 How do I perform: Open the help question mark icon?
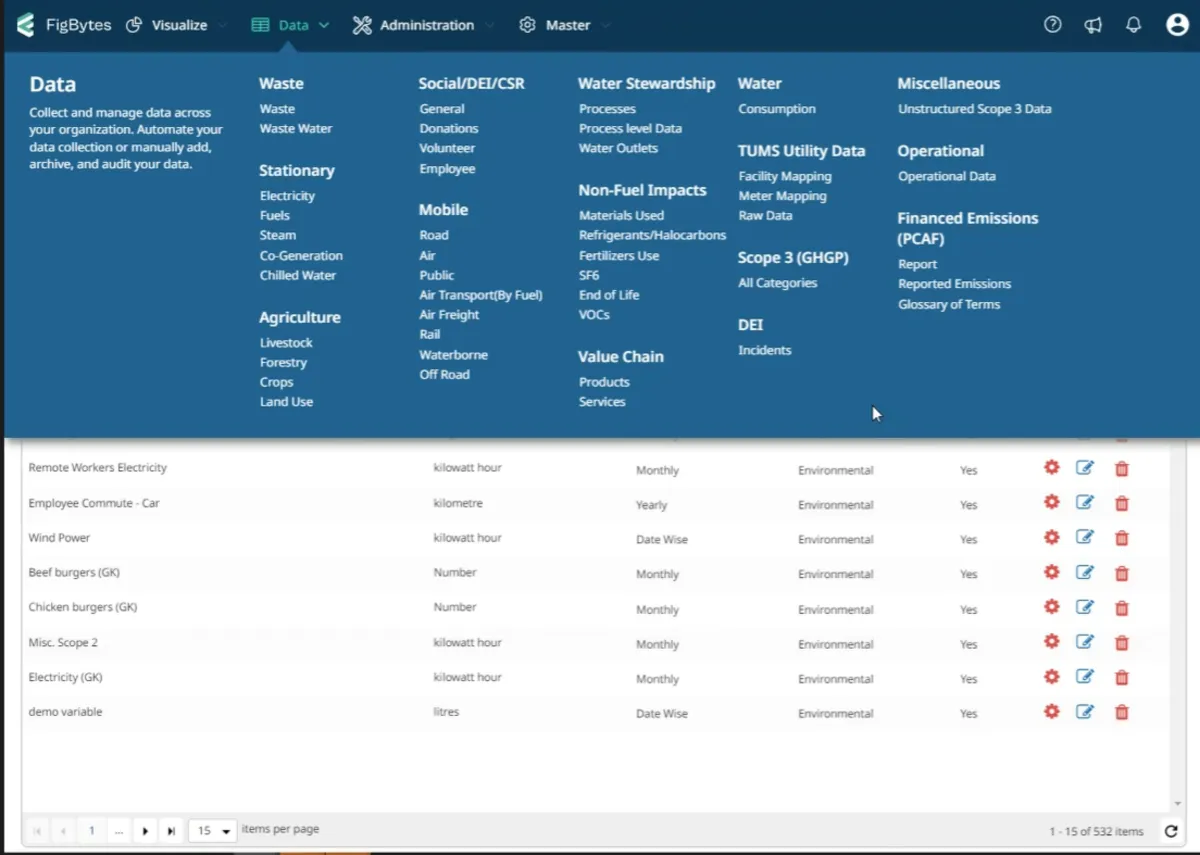pyautogui.click(x=1052, y=25)
